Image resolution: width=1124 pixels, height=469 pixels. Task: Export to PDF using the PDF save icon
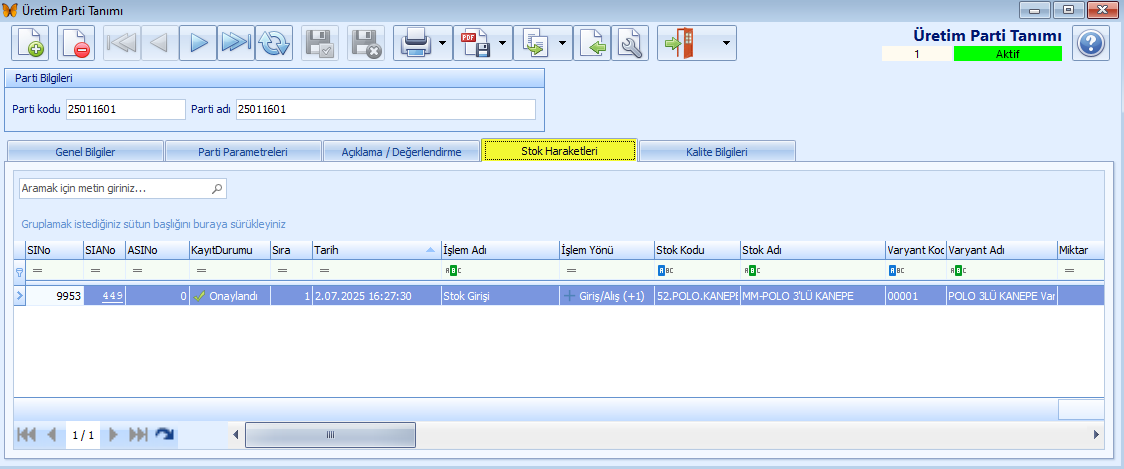(475, 43)
